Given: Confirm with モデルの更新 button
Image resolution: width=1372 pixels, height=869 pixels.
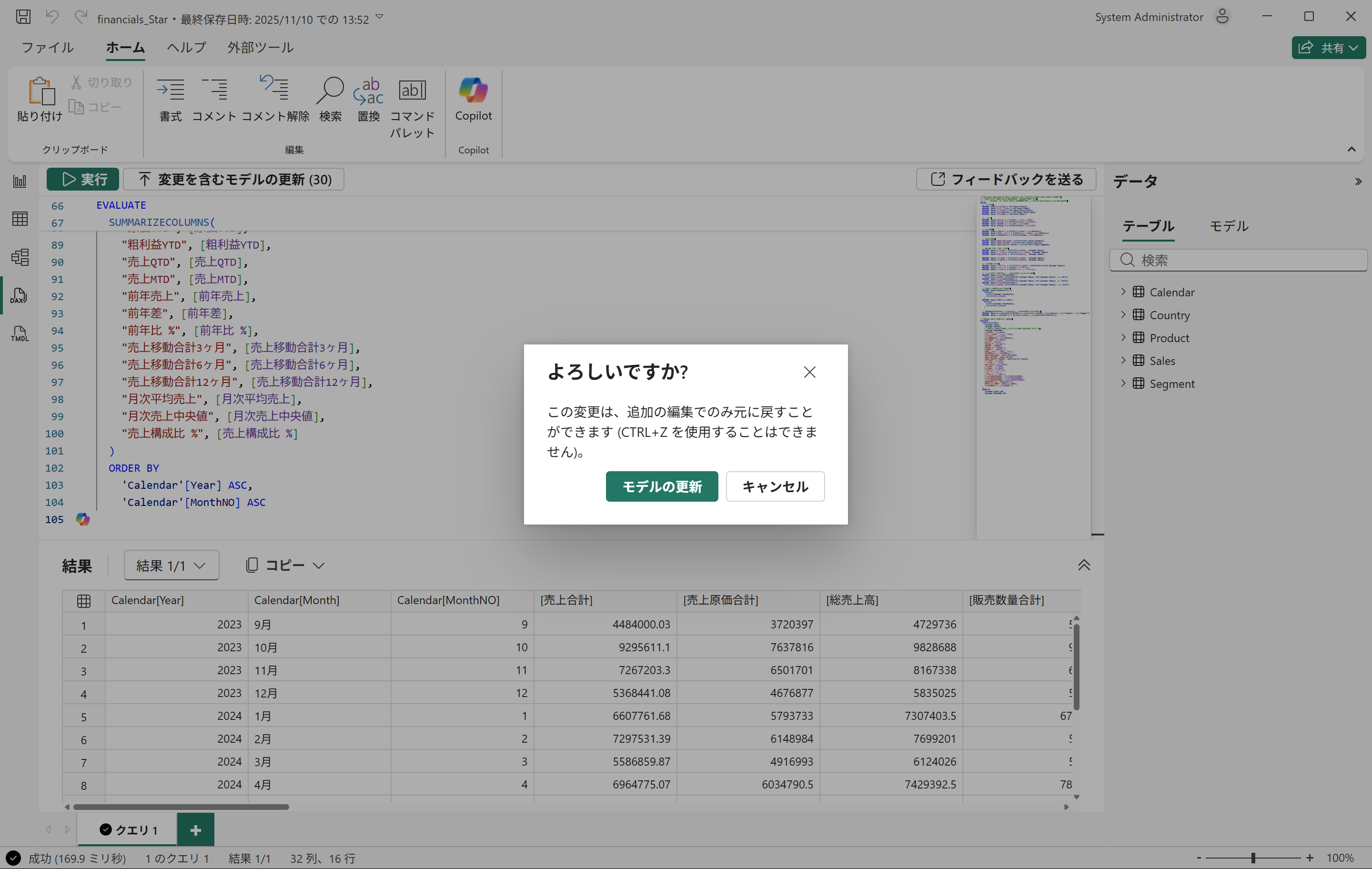Looking at the screenshot, I should (661, 486).
